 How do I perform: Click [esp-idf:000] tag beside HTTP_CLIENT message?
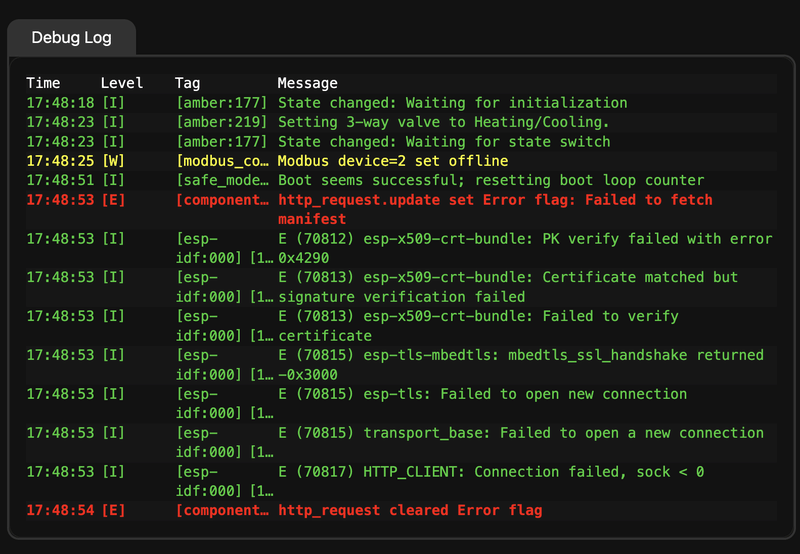point(224,481)
